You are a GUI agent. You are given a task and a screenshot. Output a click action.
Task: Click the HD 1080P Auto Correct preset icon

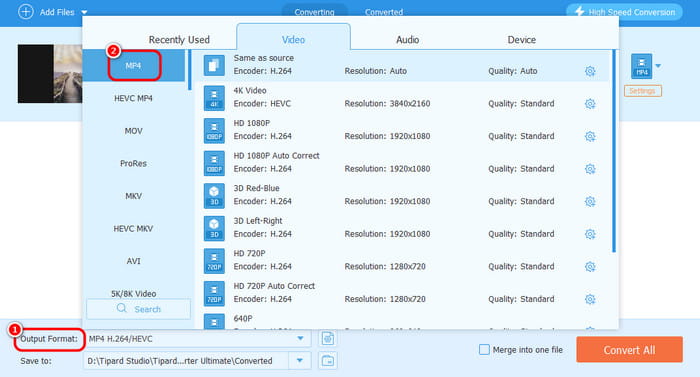pyautogui.click(x=214, y=163)
